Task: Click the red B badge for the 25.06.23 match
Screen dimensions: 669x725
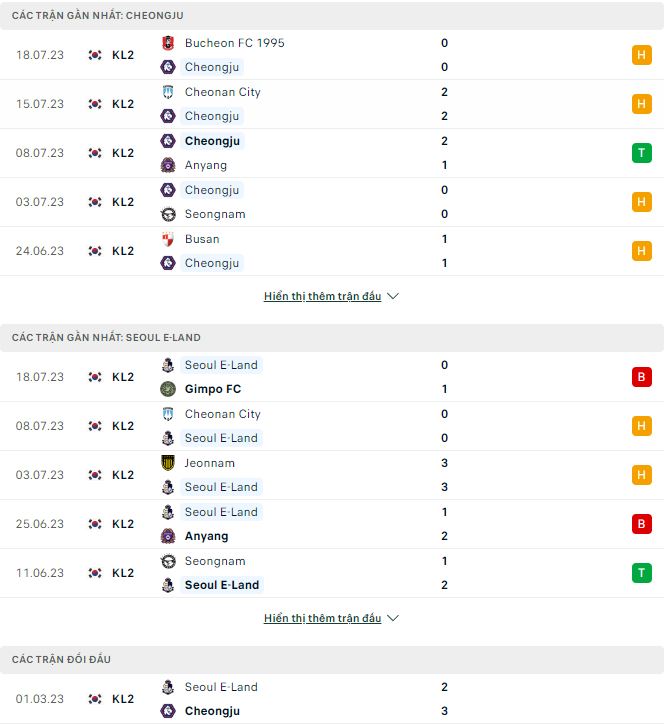Action: pyautogui.click(x=641, y=524)
